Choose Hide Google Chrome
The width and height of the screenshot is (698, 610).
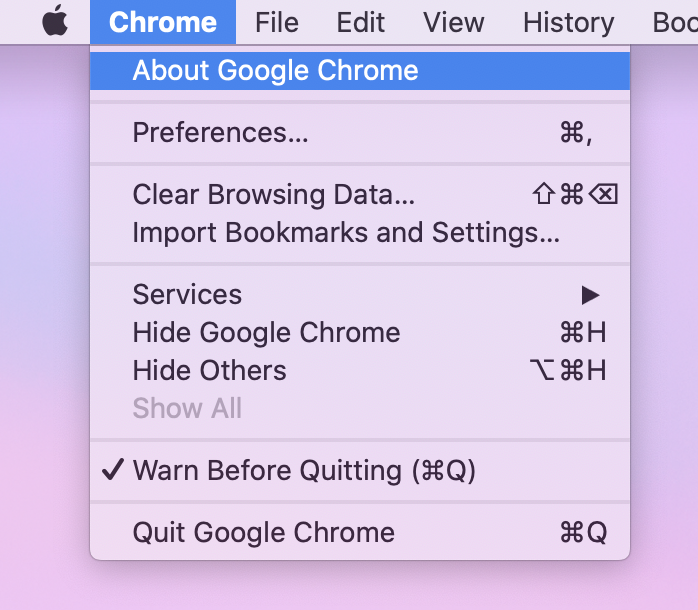click(x=266, y=333)
